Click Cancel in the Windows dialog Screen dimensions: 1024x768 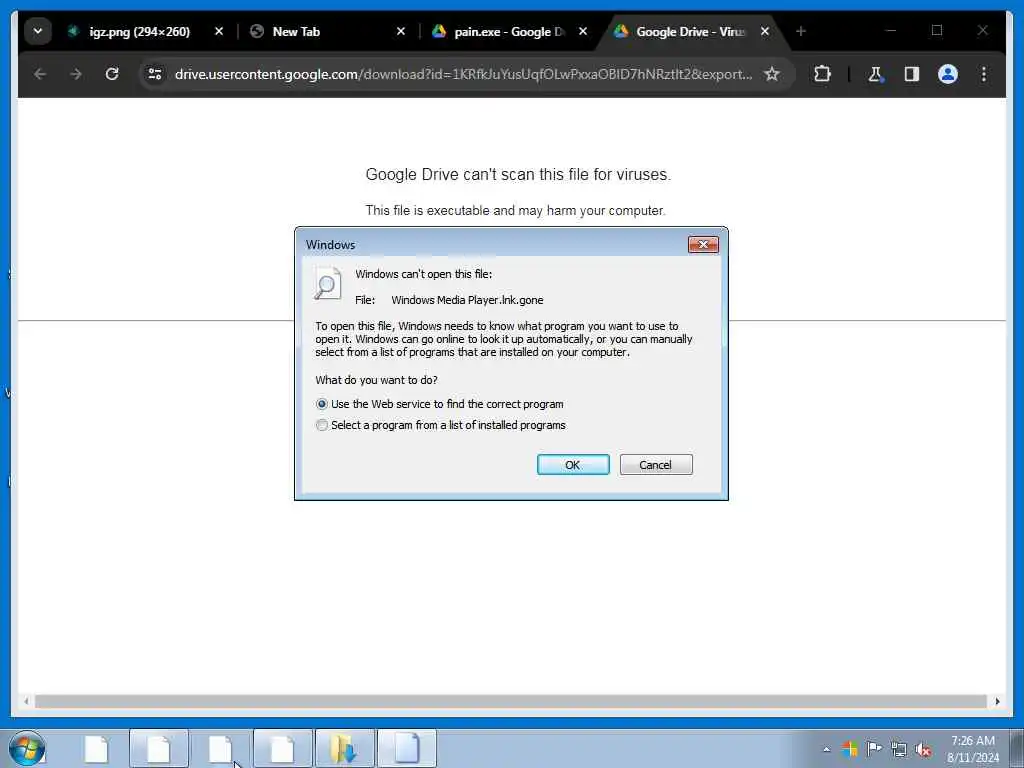pos(656,464)
